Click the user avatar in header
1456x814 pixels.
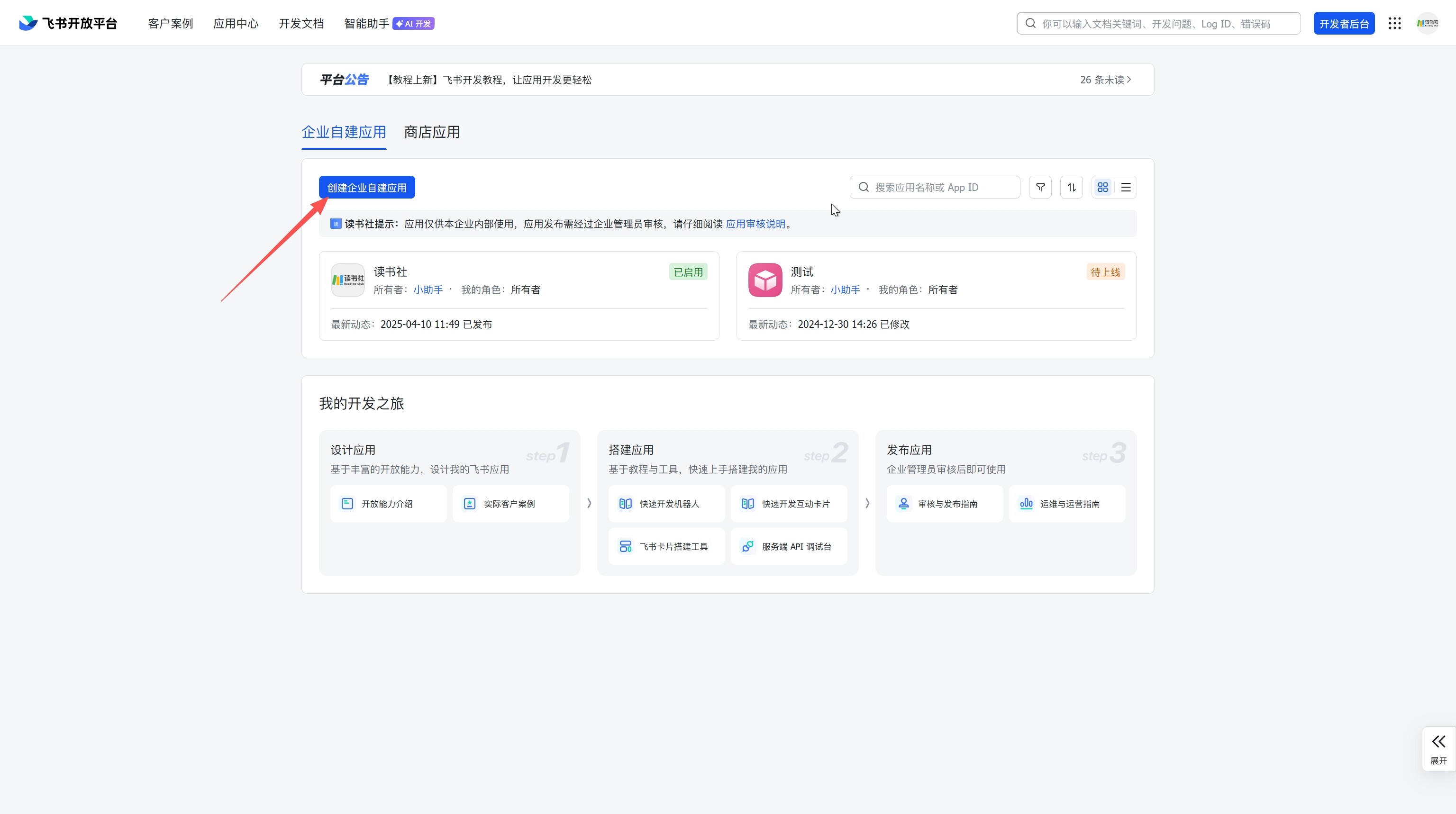coord(1427,23)
